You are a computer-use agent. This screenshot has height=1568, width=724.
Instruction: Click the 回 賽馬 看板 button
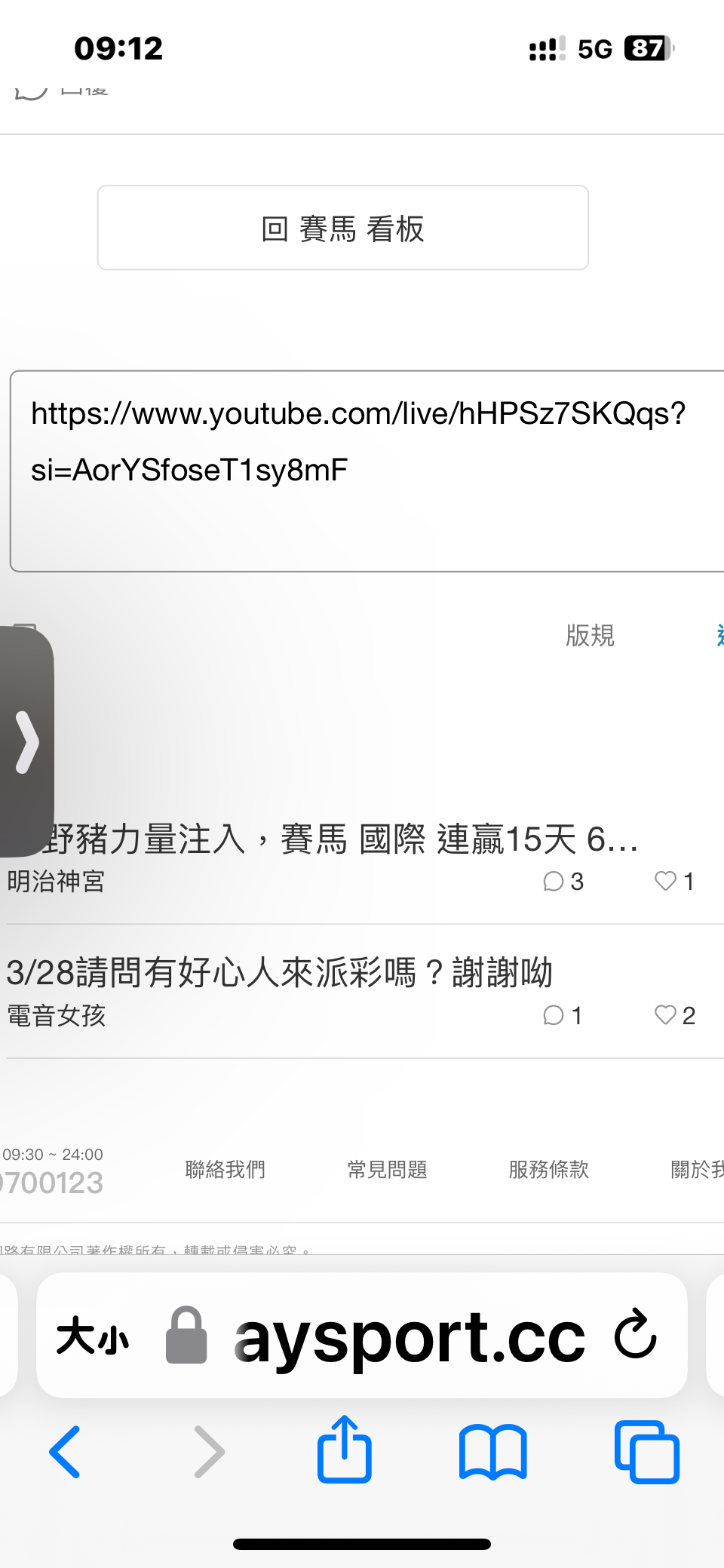tap(343, 228)
